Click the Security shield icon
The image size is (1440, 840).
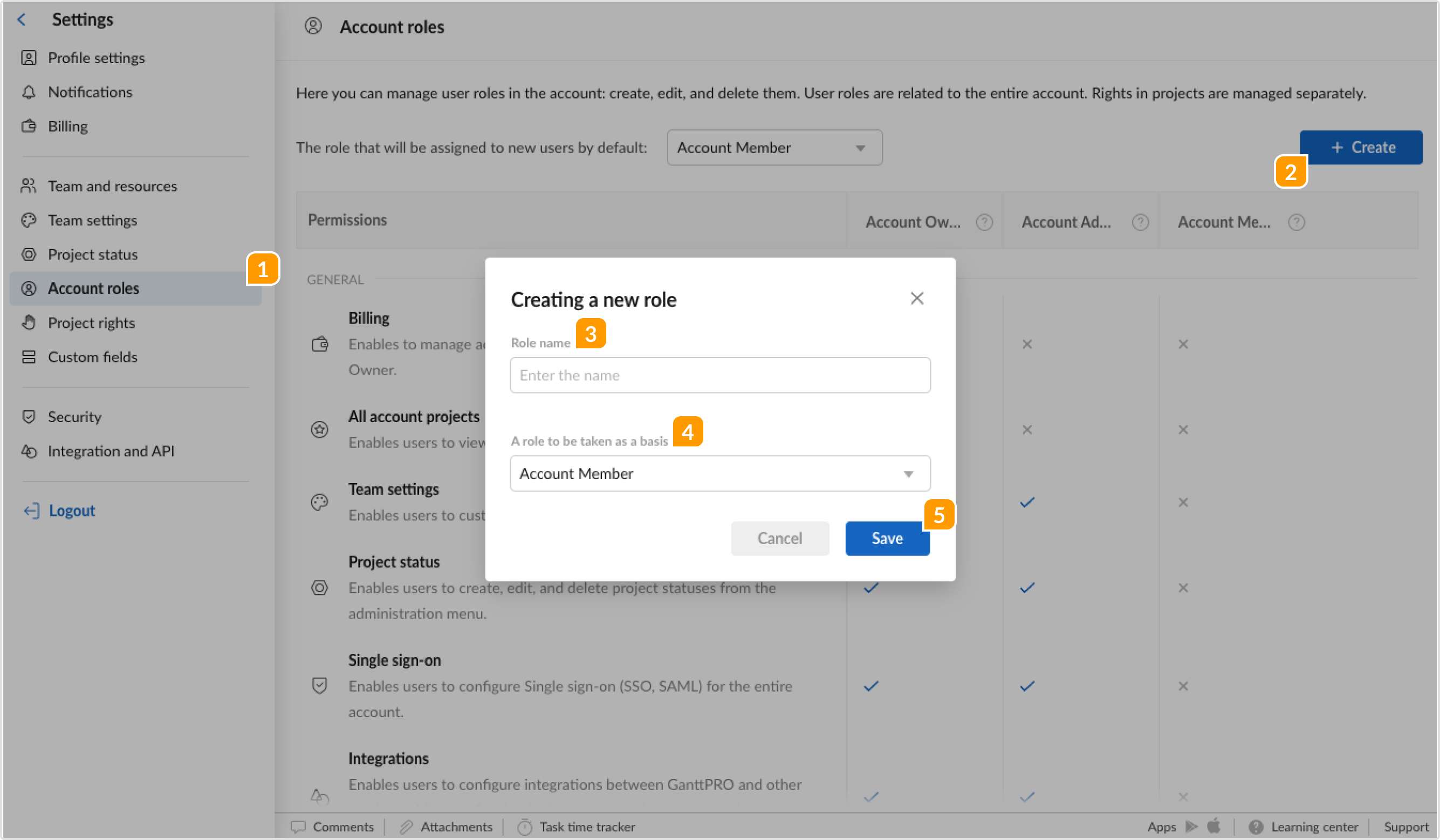(x=29, y=417)
